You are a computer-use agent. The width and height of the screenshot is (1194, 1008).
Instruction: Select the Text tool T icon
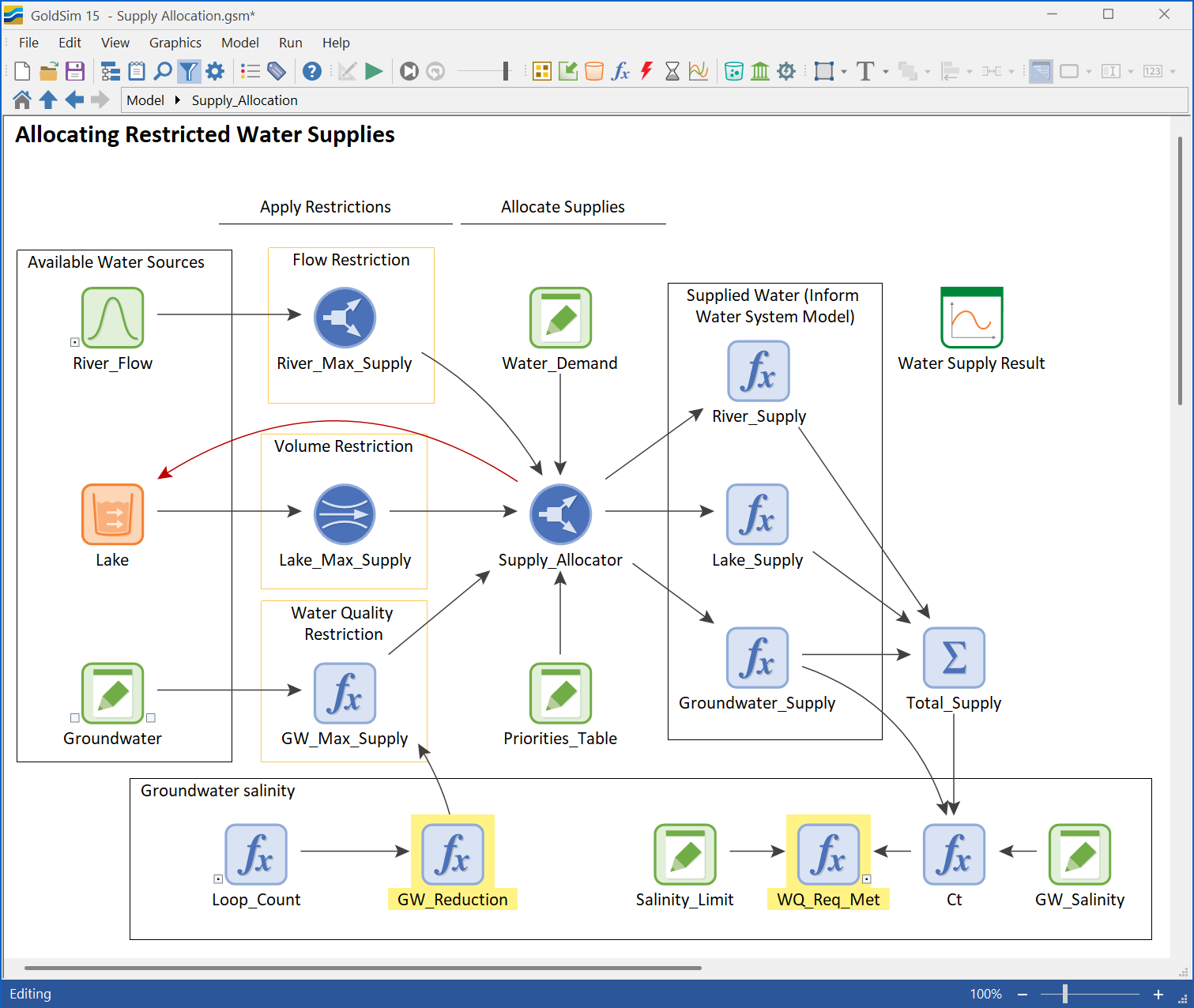click(865, 71)
